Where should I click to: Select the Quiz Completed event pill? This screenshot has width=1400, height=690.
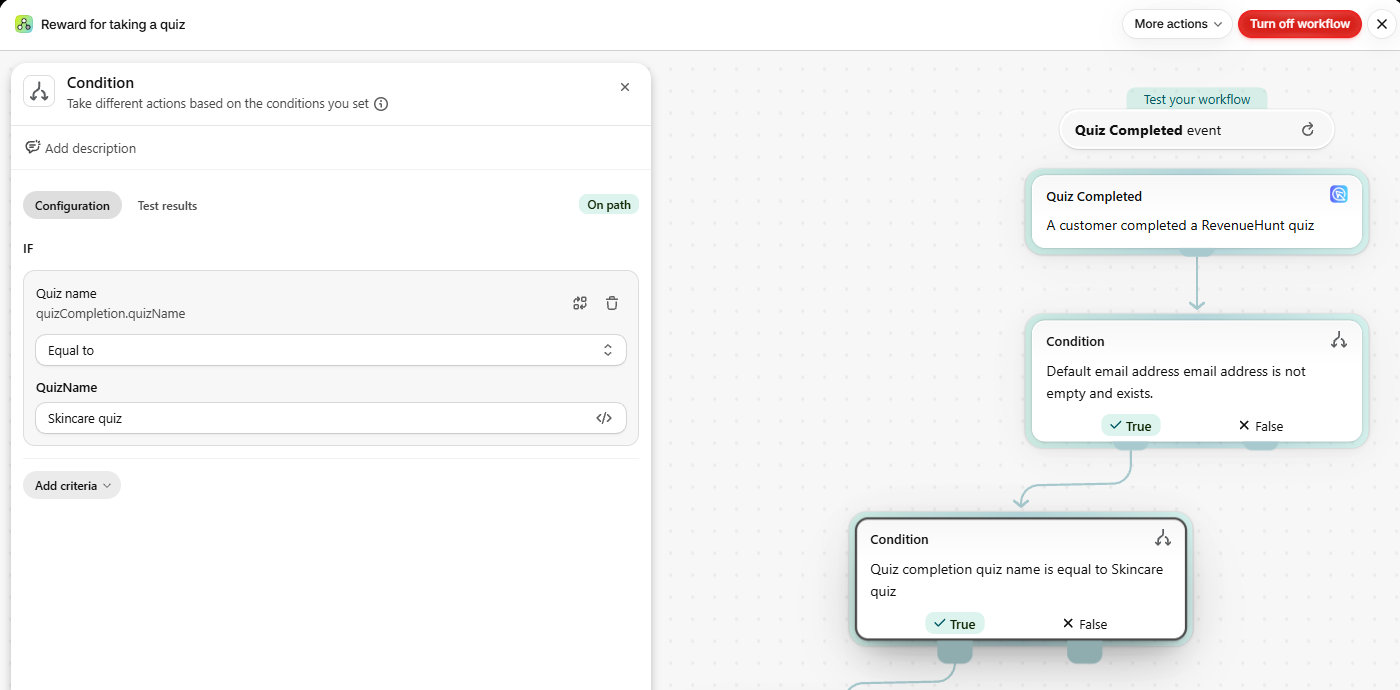coord(1197,130)
